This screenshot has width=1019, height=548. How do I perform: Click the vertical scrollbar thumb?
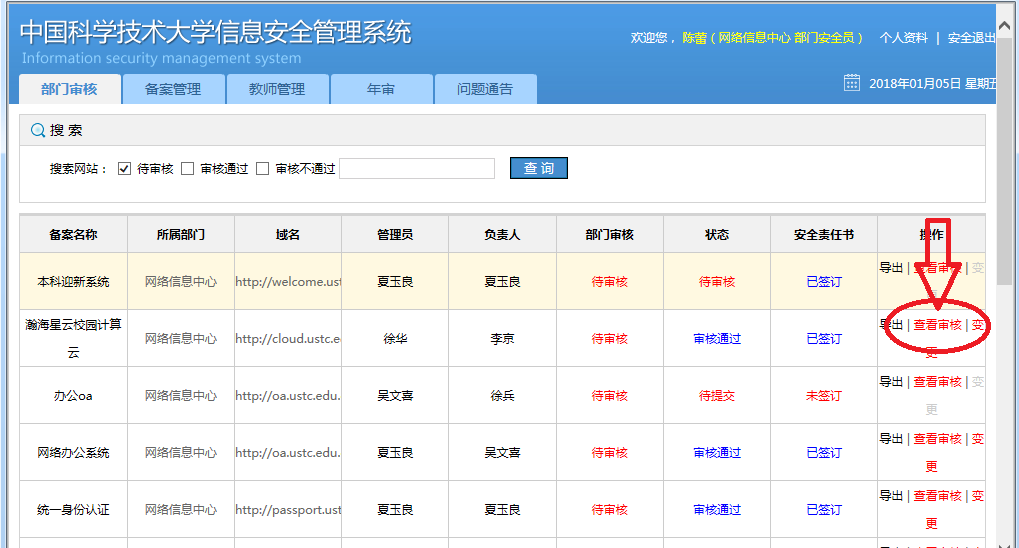1005,163
